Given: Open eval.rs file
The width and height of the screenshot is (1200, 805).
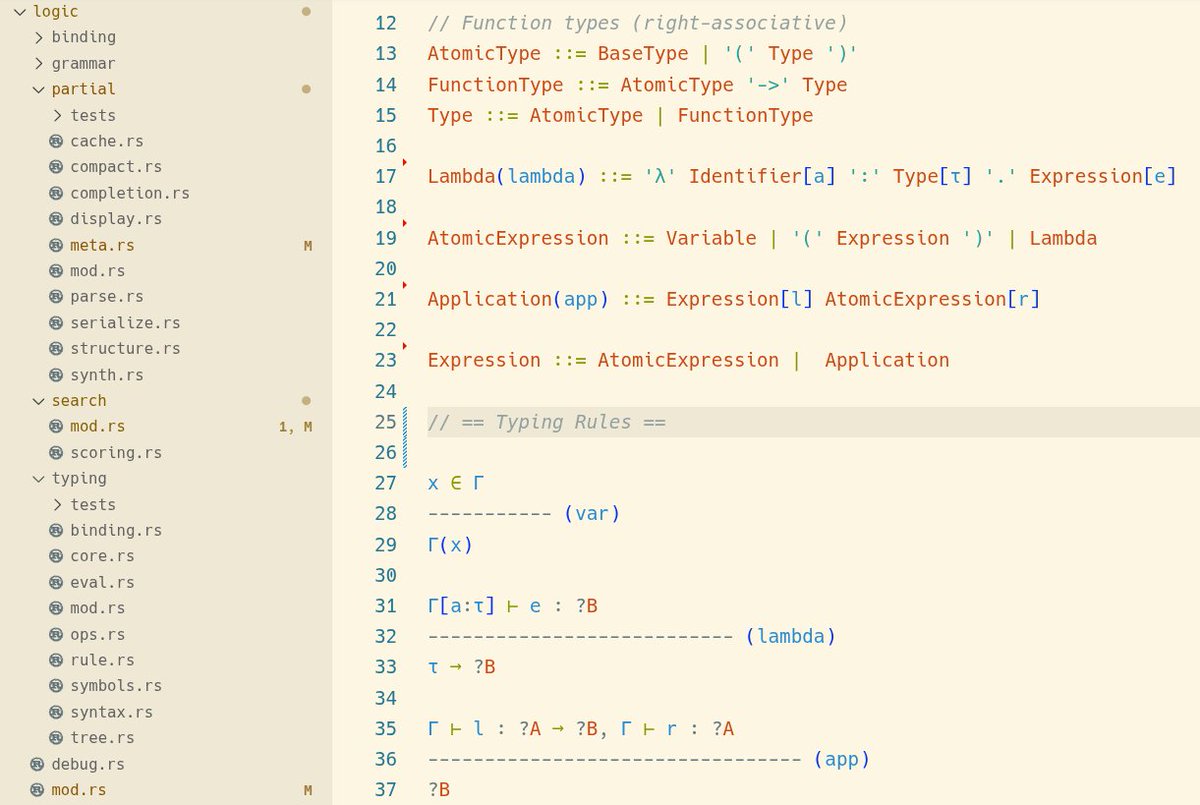Looking at the screenshot, I should pyautogui.click(x=102, y=583).
